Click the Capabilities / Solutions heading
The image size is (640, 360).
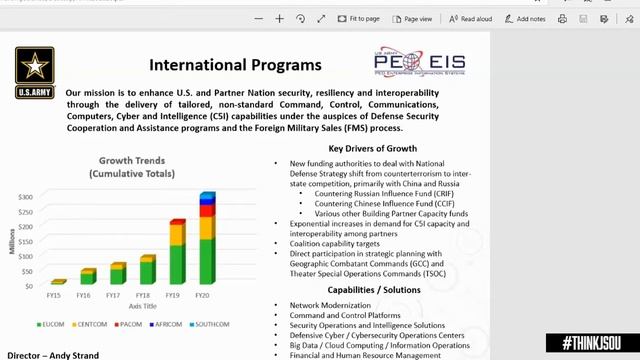(374, 290)
